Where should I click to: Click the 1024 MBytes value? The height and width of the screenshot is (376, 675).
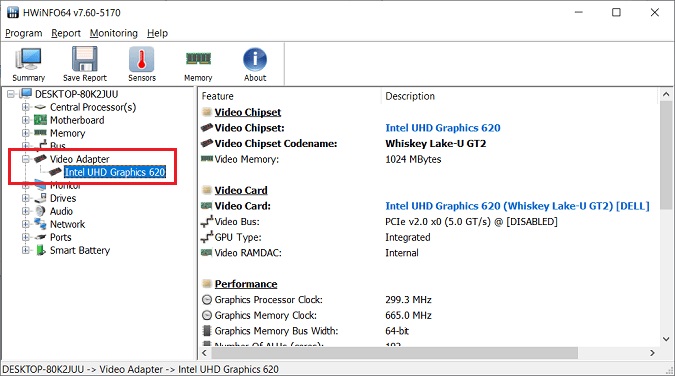[x=413, y=159]
